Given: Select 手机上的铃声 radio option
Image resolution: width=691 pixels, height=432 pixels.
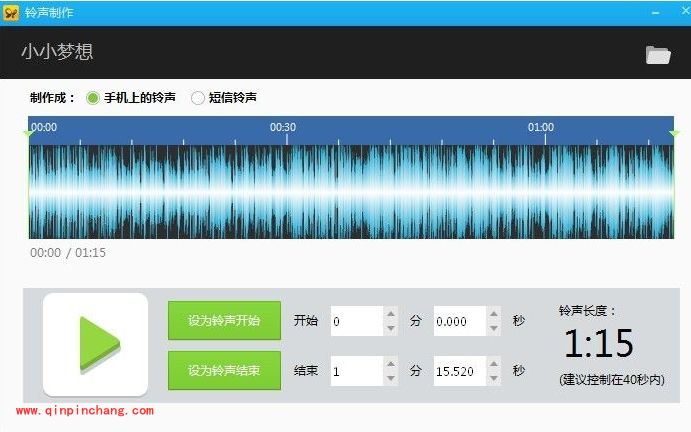Looking at the screenshot, I should pos(93,97).
